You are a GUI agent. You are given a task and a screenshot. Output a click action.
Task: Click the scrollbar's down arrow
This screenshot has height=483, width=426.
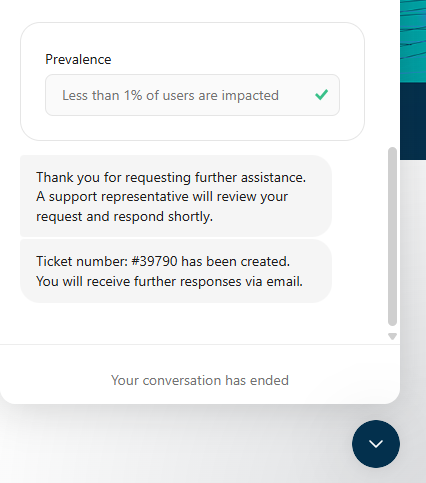pos(392,336)
